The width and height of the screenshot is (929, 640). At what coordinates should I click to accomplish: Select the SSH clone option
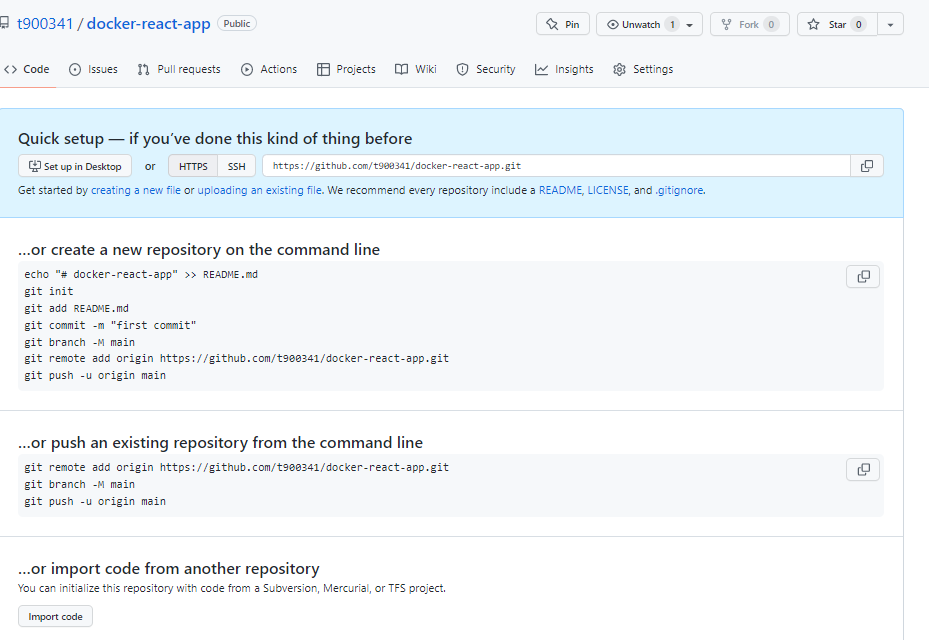(x=236, y=166)
